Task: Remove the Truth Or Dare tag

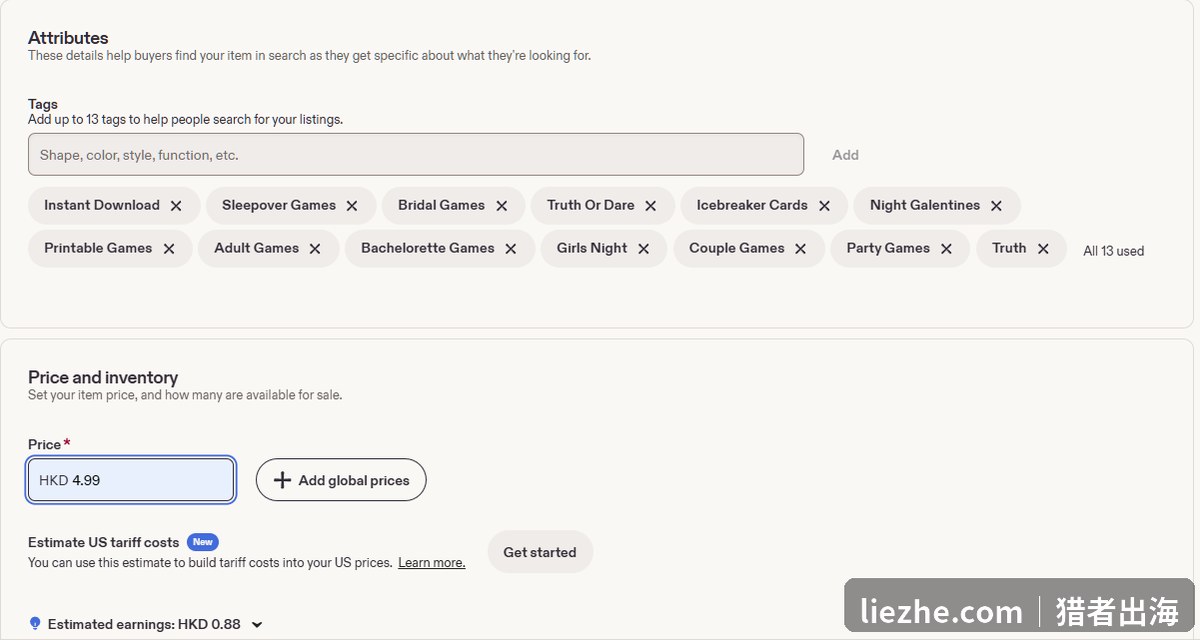Action: [651, 206]
